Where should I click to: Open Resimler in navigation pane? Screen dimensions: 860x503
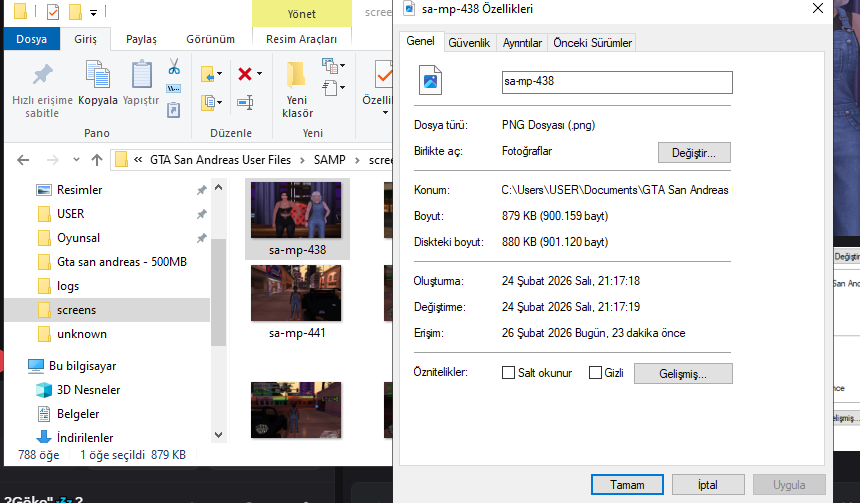(x=80, y=190)
